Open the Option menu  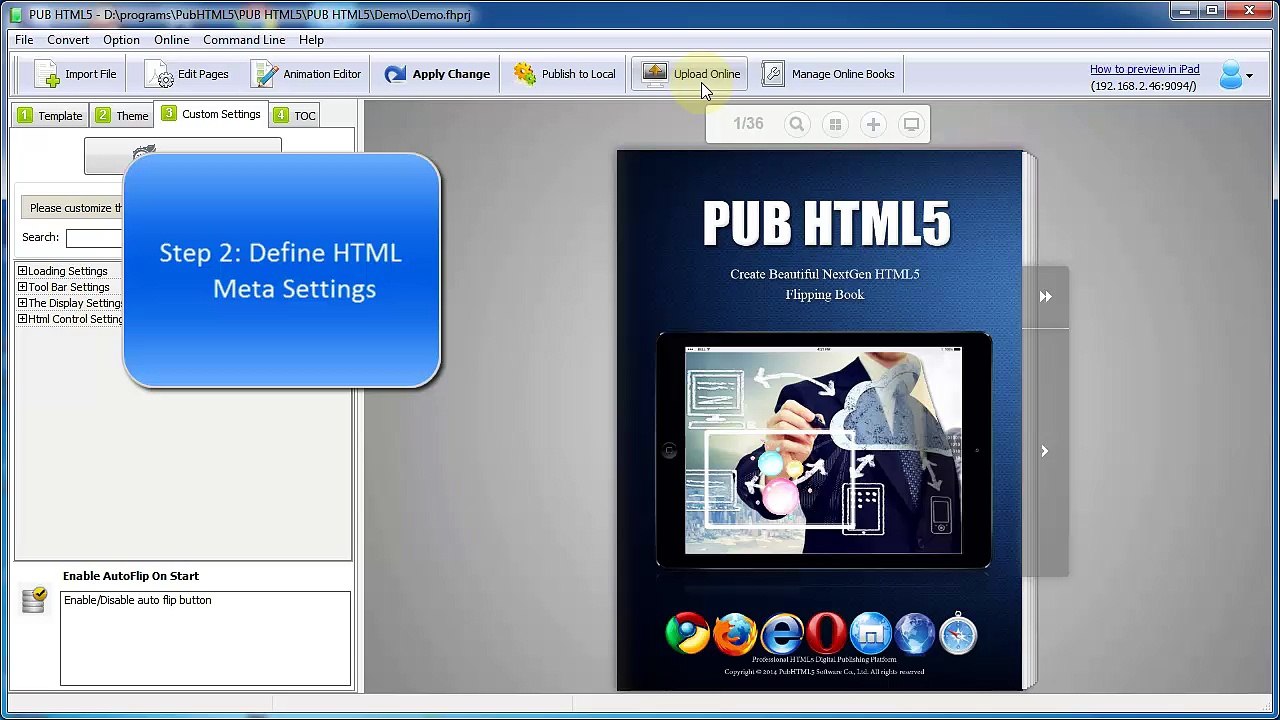click(121, 40)
